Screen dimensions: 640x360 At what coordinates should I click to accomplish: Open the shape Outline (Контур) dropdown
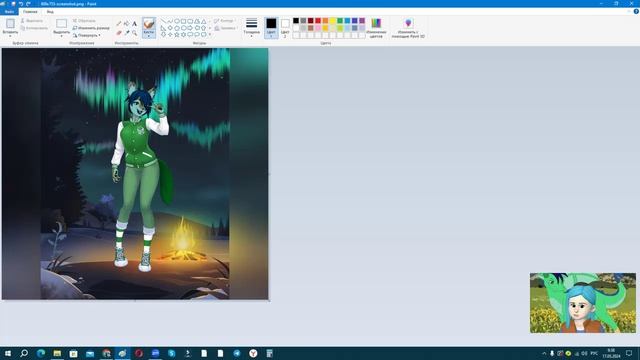[224, 20]
